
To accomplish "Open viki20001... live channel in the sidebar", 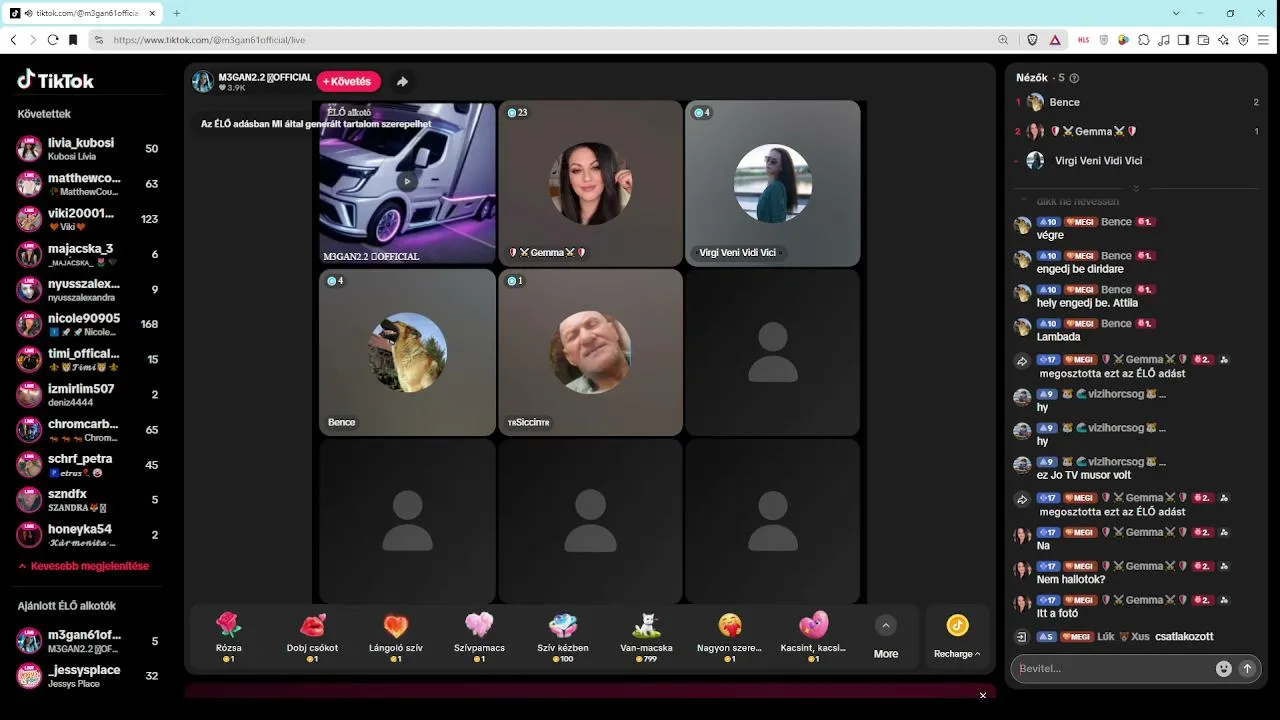I will tap(88, 219).
